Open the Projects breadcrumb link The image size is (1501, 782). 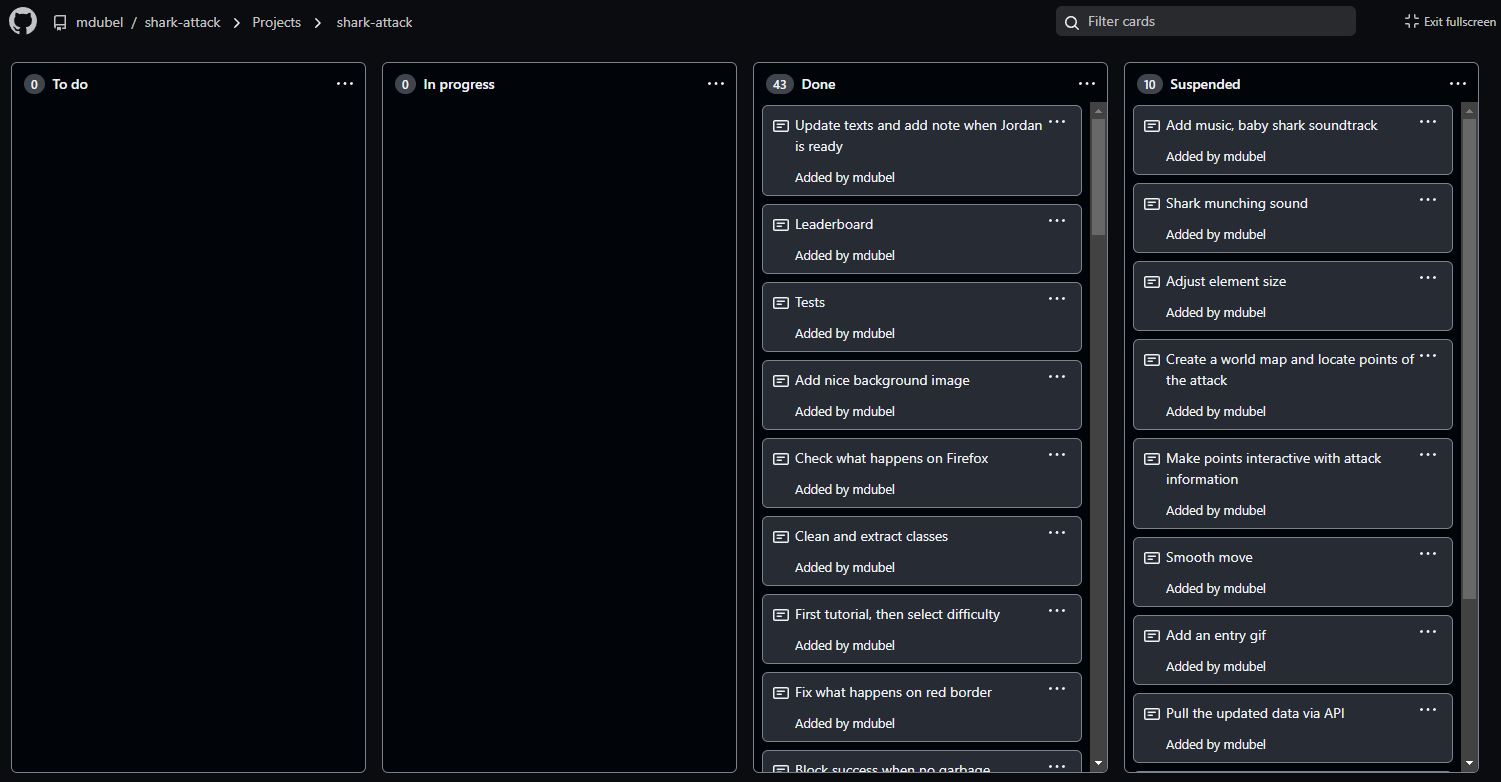pos(276,22)
